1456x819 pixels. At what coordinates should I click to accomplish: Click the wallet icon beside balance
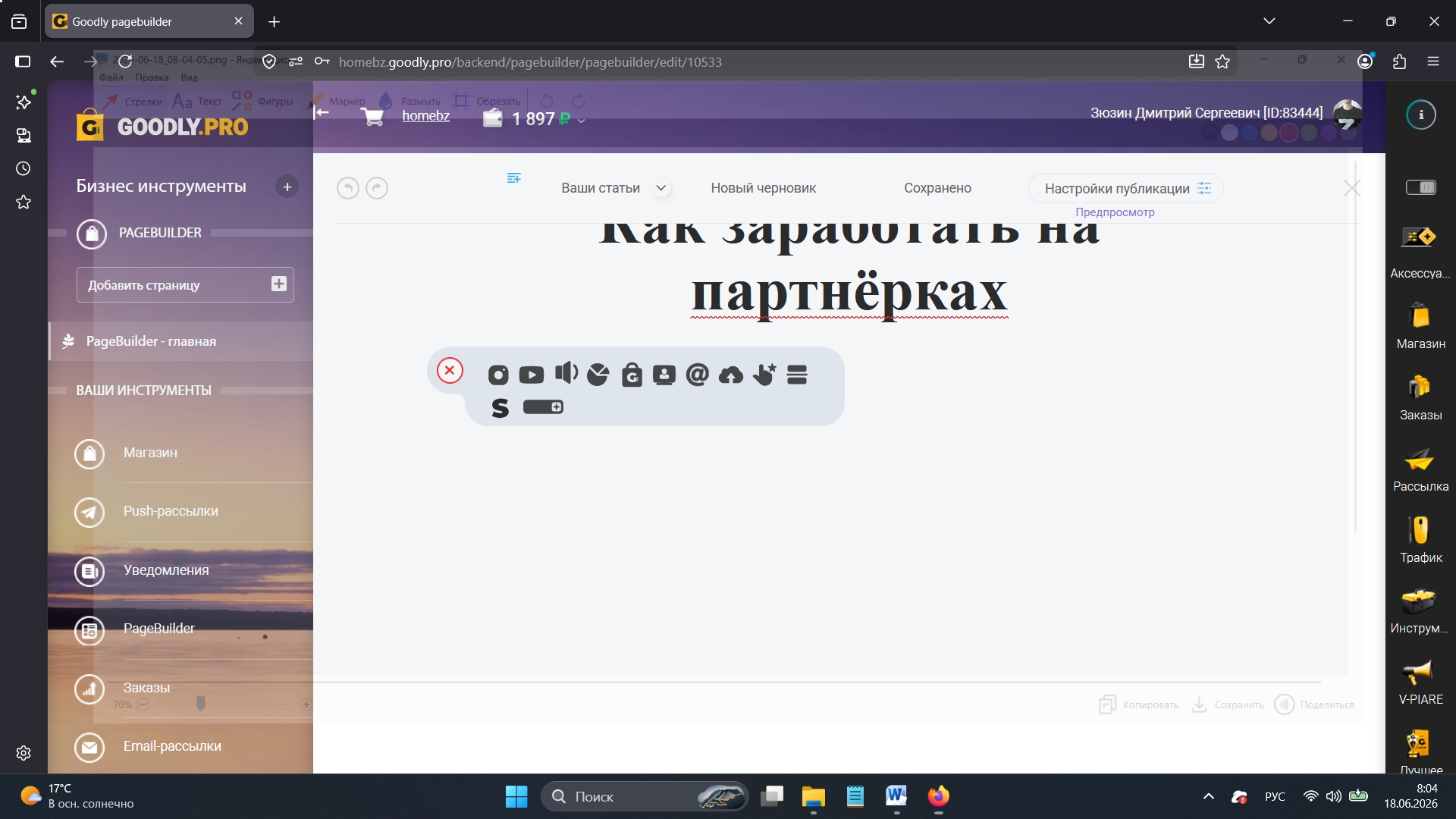pyautogui.click(x=493, y=118)
